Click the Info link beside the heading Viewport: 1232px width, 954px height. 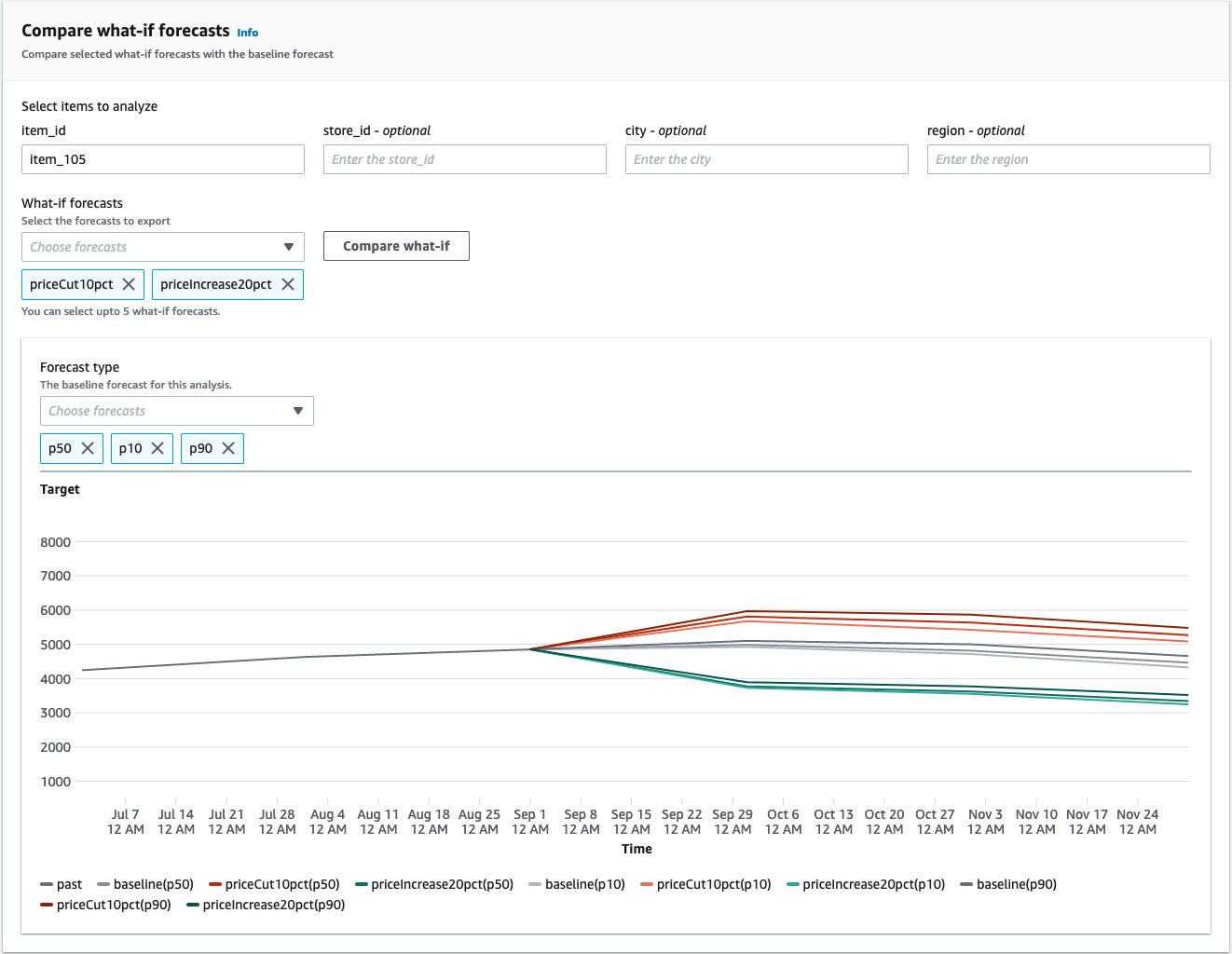(247, 32)
